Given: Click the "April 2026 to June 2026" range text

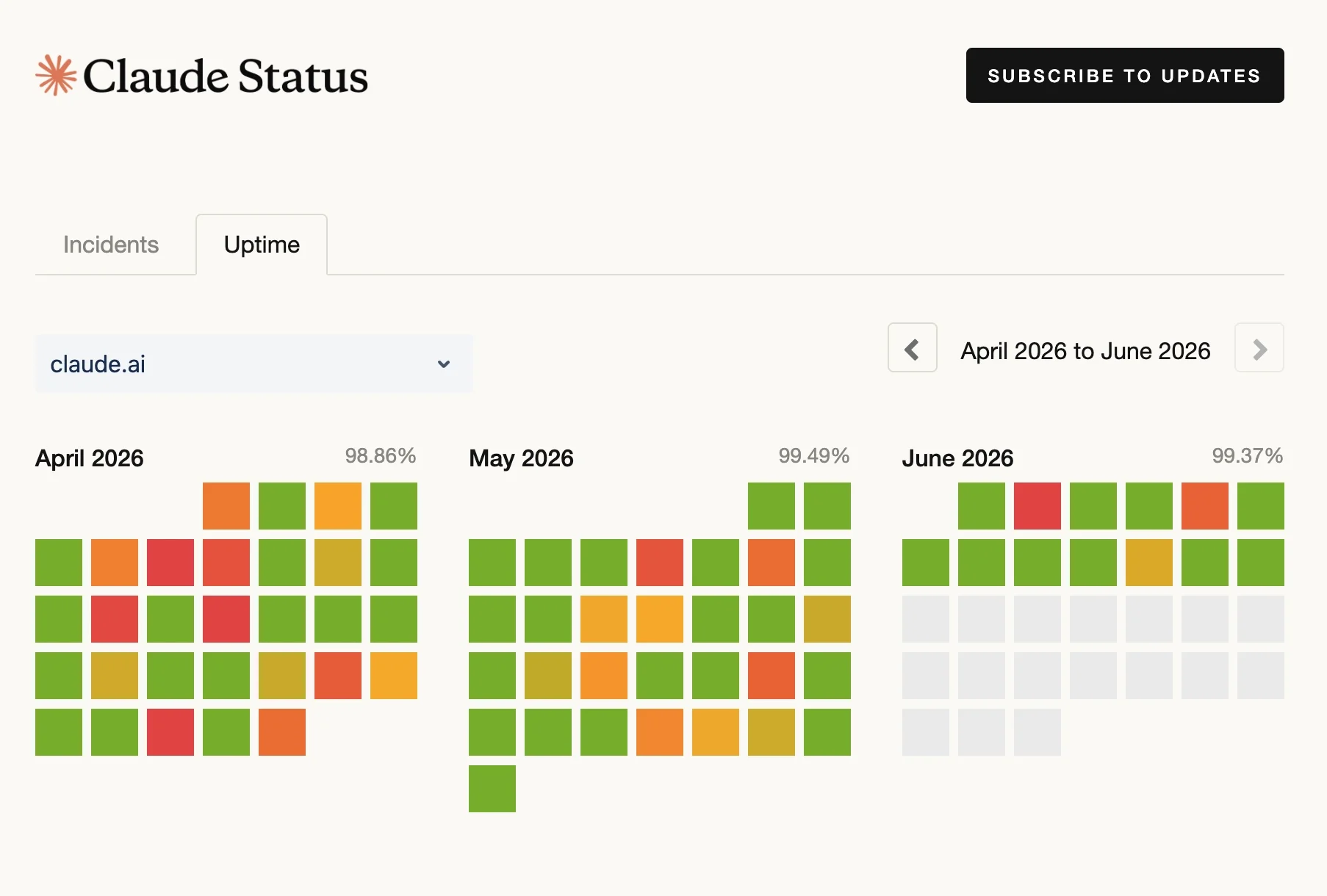Looking at the screenshot, I should (x=1085, y=351).
